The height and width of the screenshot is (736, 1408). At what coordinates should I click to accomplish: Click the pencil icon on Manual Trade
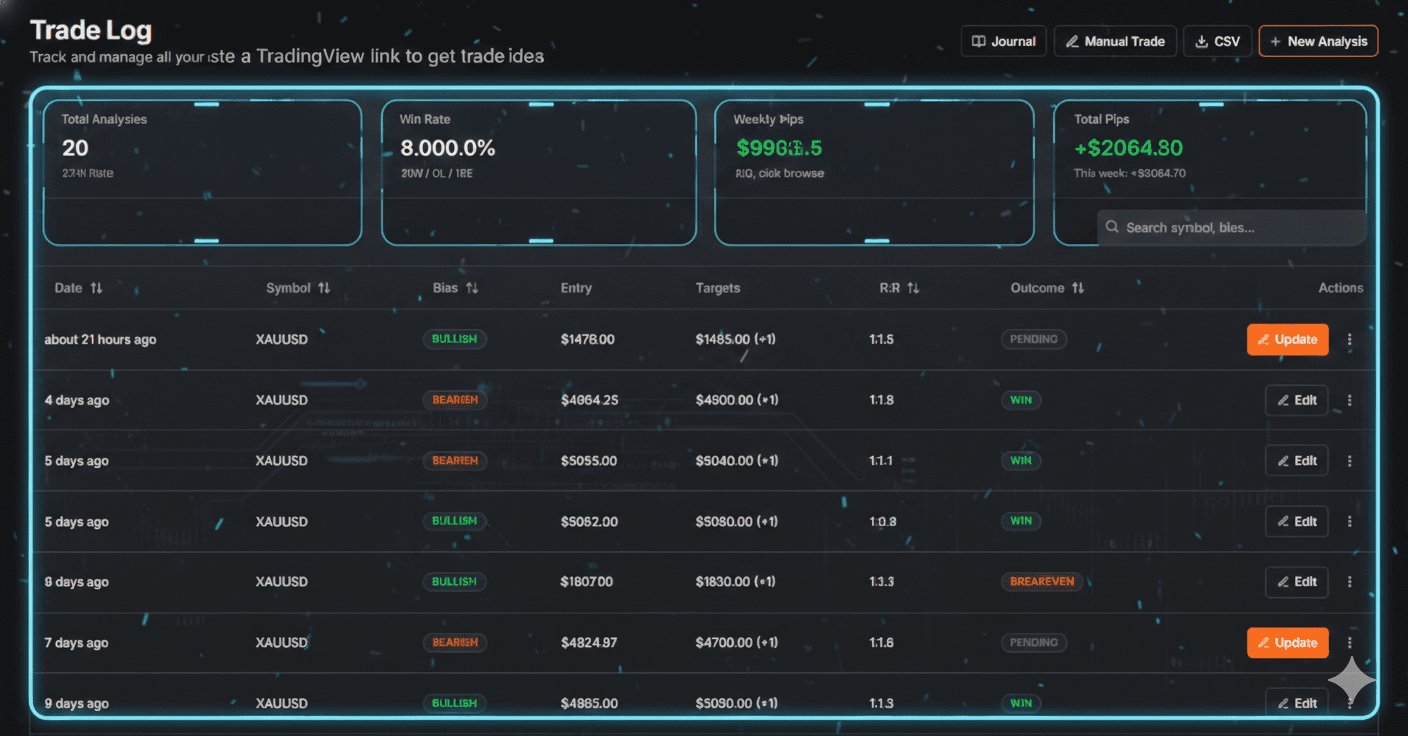pyautogui.click(x=1072, y=41)
